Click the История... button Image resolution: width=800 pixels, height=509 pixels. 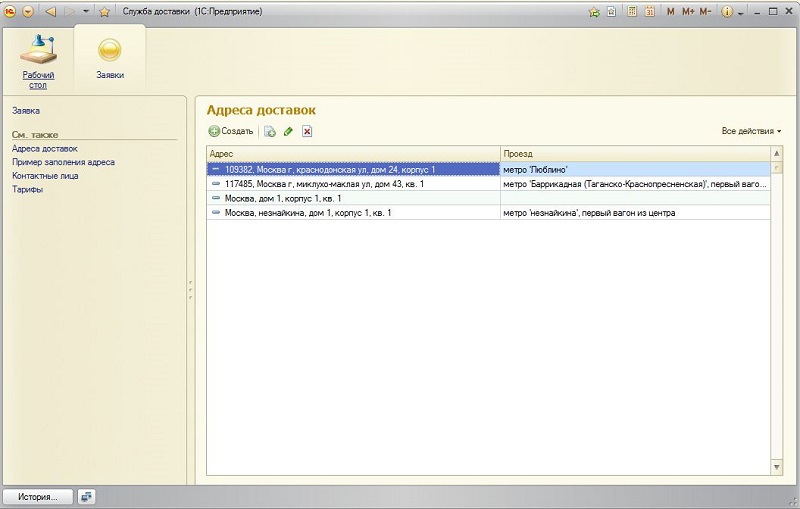[x=38, y=496]
